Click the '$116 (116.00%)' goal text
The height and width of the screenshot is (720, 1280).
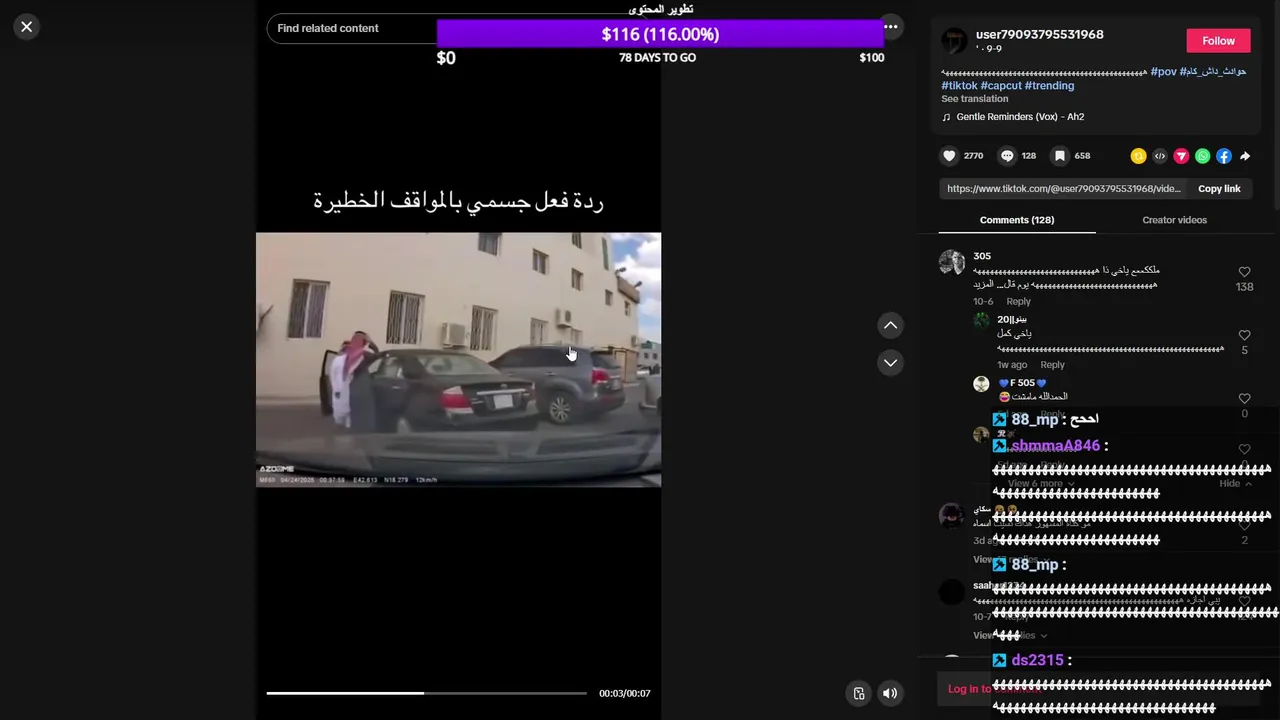[x=660, y=34]
